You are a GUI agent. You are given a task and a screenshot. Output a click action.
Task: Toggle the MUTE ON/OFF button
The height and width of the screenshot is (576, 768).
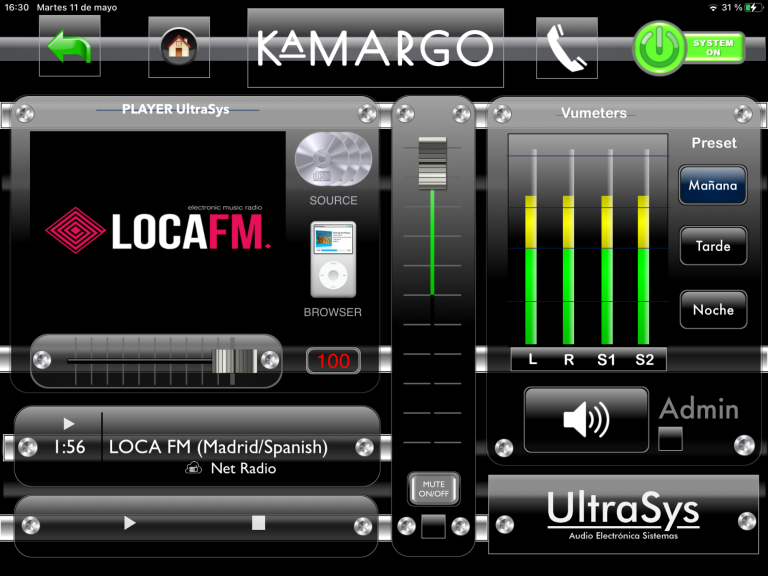433,489
